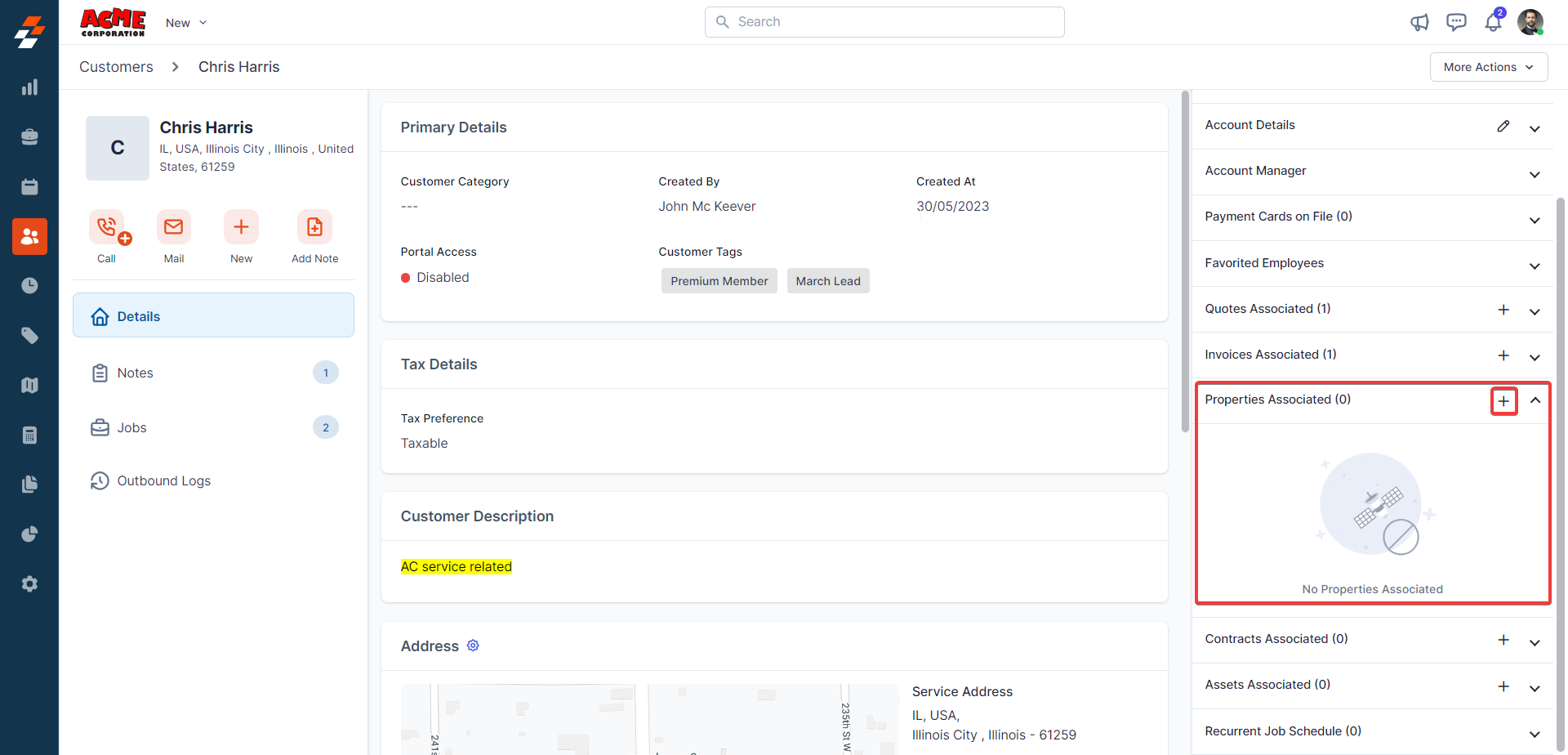
Task: Expand the Payment Cards on File section
Action: [x=1535, y=221]
